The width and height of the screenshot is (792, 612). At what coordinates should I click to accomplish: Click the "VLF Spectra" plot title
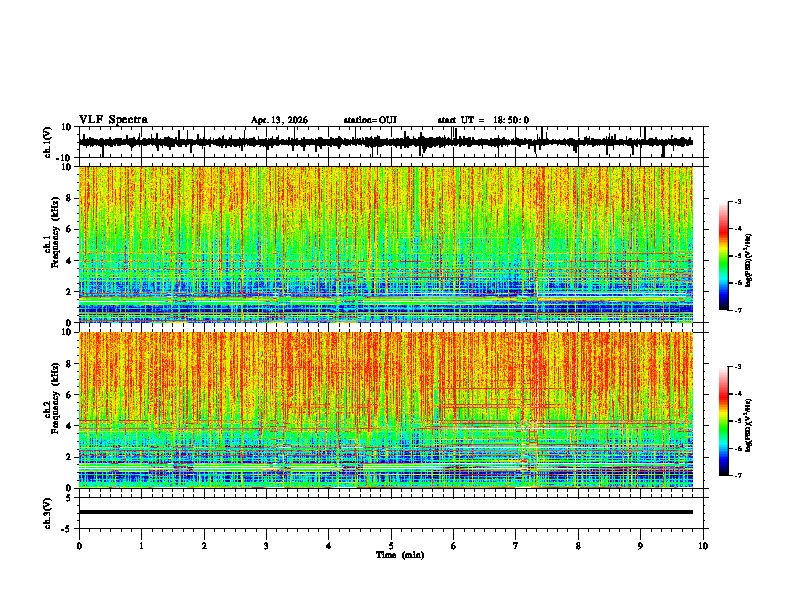(x=113, y=120)
